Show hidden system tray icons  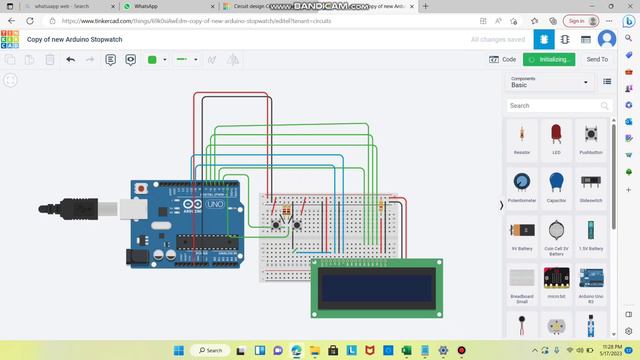[x=534, y=350]
